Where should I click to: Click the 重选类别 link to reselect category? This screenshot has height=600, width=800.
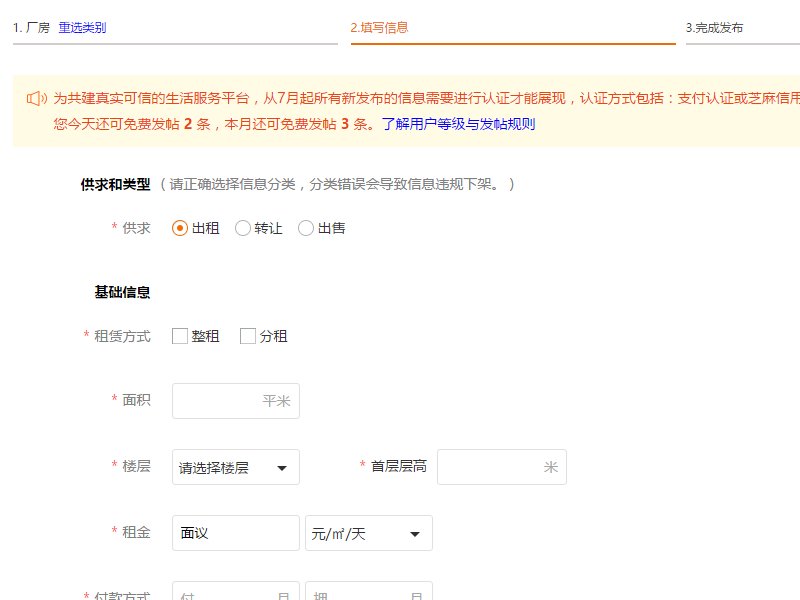[85, 28]
